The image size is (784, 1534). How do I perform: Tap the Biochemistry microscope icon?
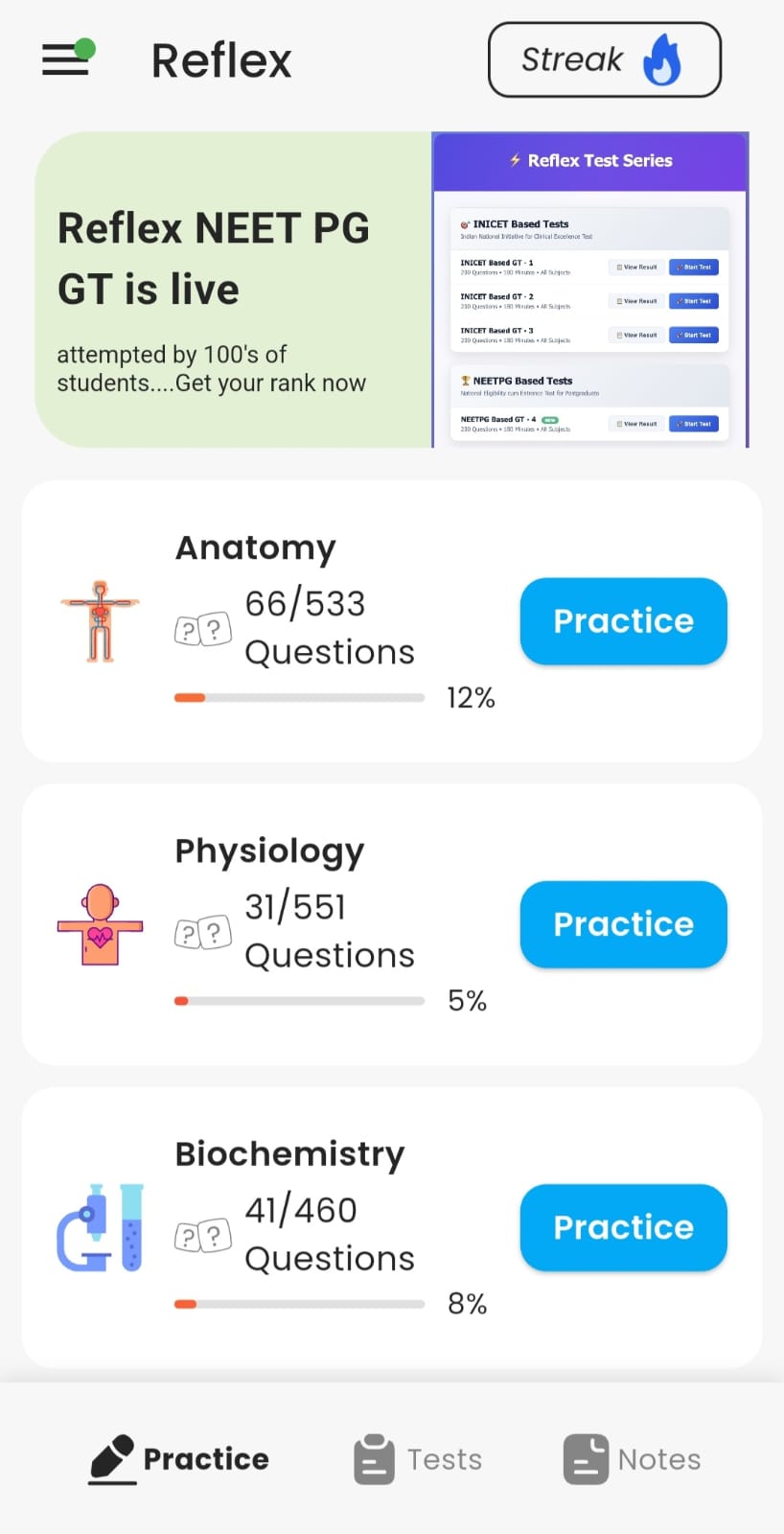click(100, 1227)
